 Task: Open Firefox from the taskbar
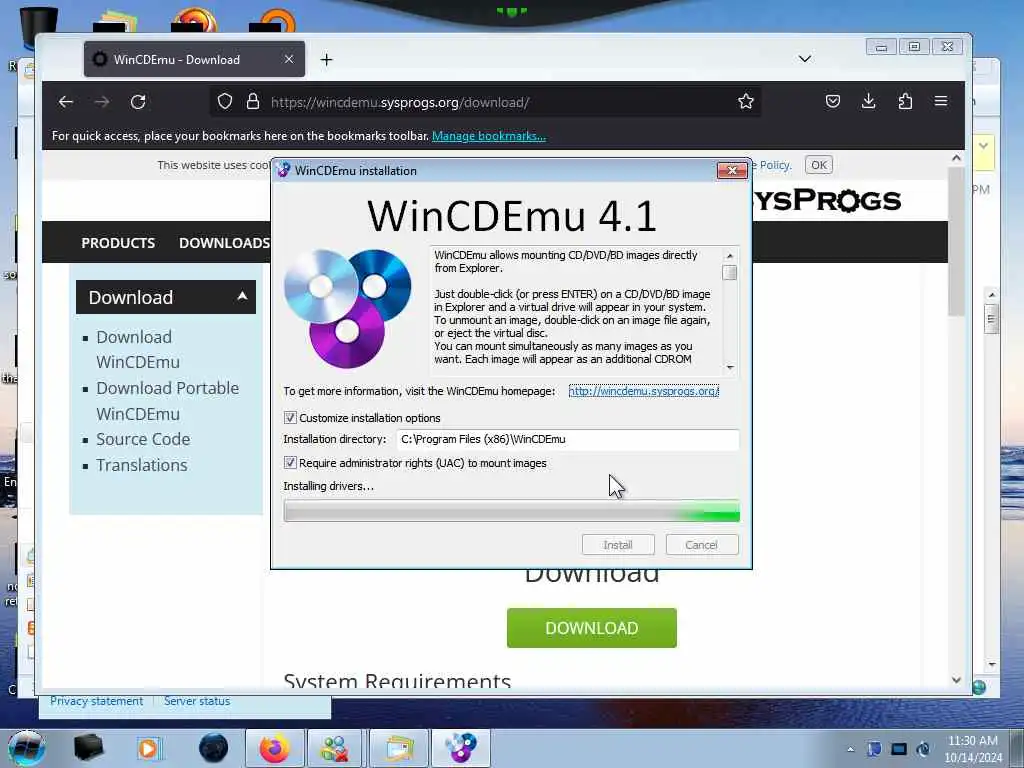click(274, 748)
